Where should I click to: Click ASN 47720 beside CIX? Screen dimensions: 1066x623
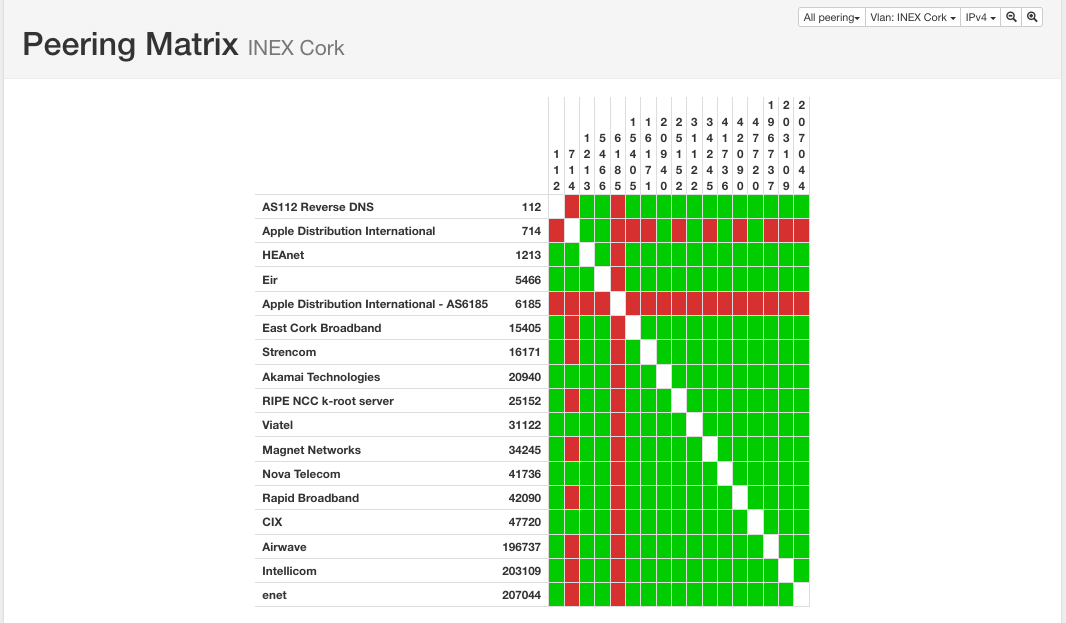tap(525, 522)
